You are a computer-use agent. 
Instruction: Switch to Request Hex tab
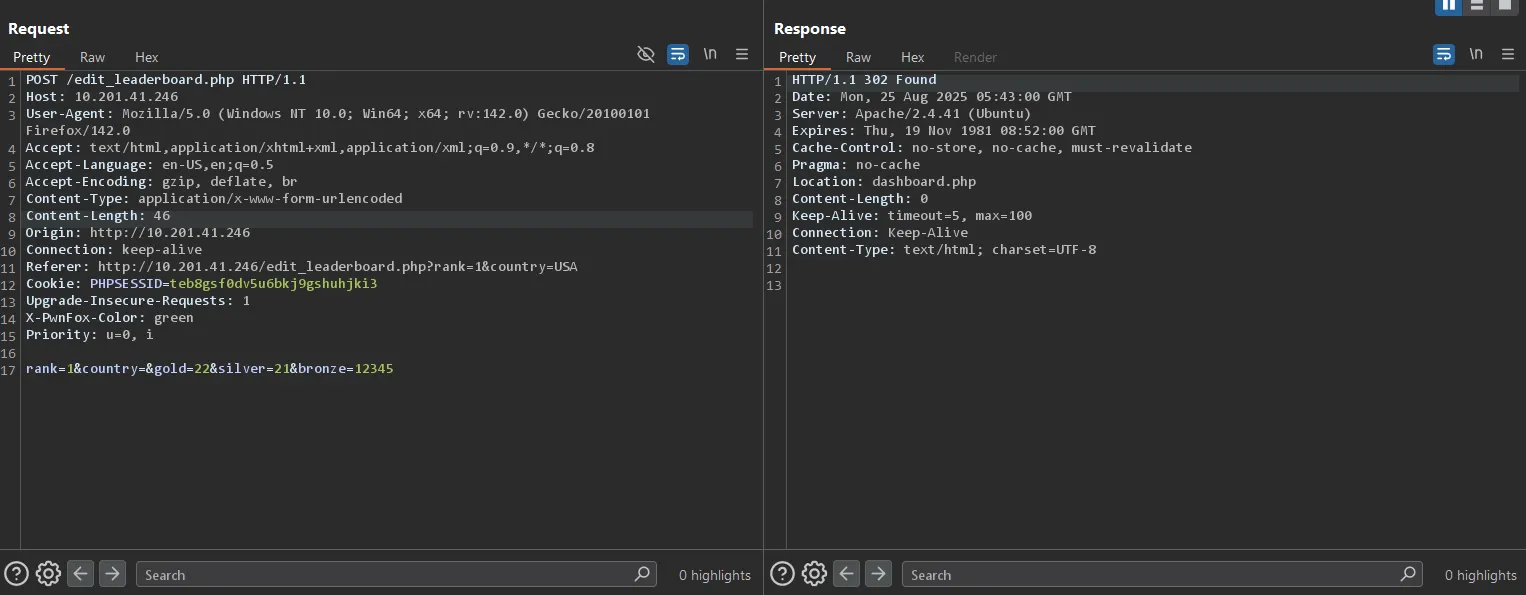[x=147, y=57]
